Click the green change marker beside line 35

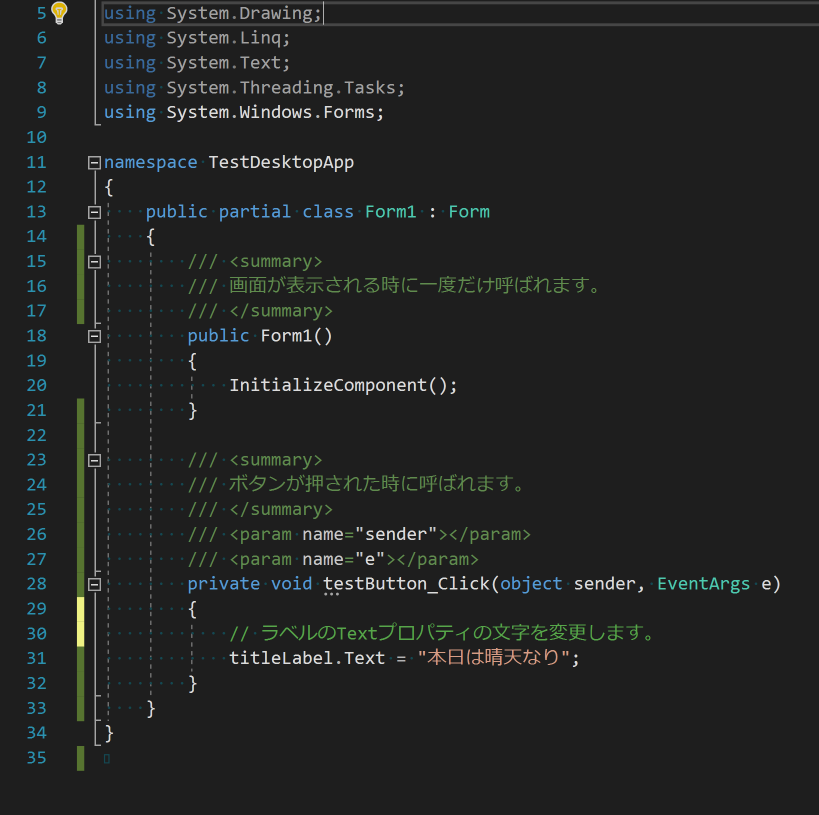click(x=80, y=759)
